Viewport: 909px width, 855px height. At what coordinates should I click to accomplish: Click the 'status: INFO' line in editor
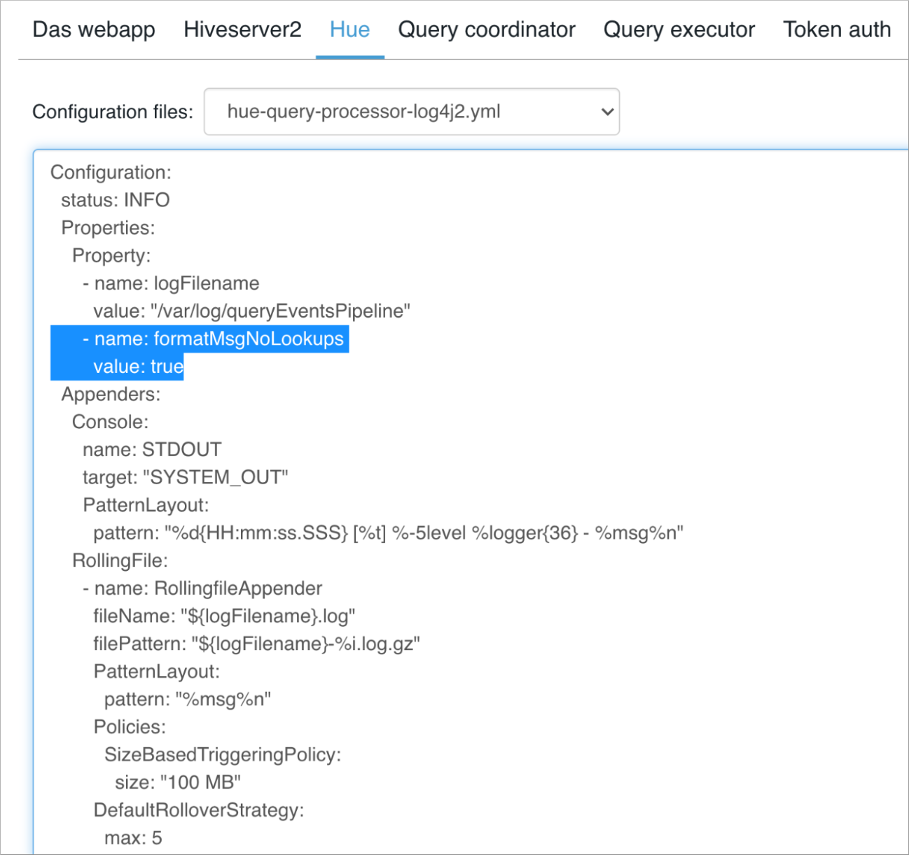point(115,200)
